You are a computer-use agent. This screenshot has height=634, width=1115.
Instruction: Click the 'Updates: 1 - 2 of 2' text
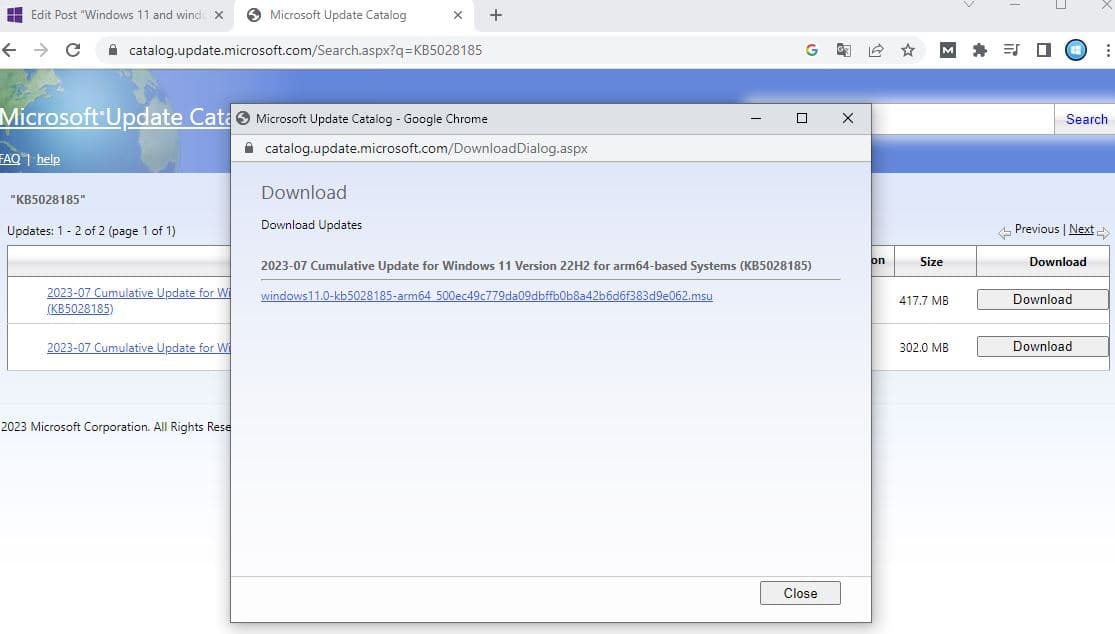pyautogui.click(x=91, y=231)
